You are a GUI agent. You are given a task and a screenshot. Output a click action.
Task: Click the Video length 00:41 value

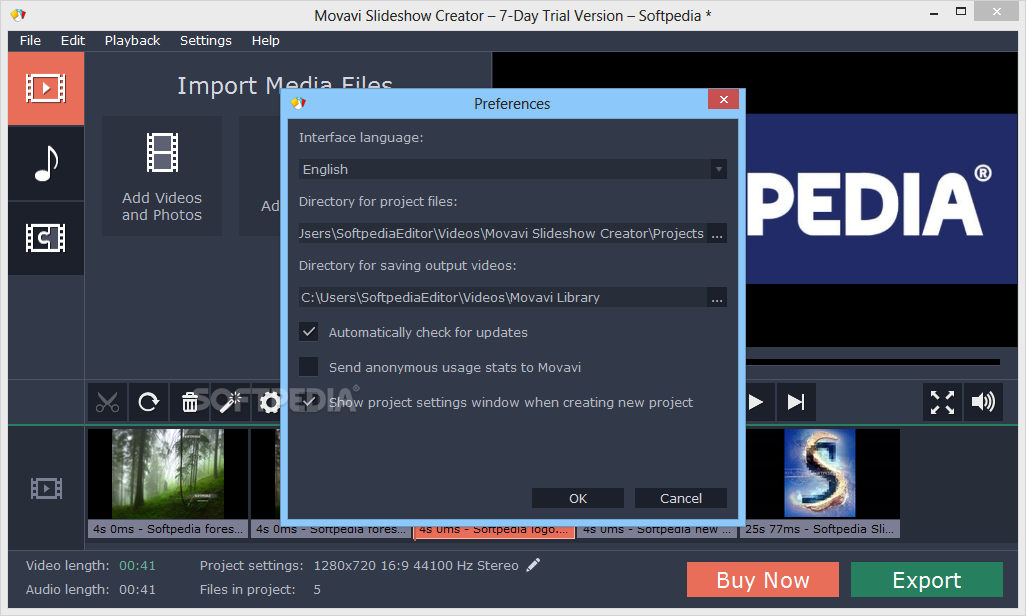[x=137, y=566]
